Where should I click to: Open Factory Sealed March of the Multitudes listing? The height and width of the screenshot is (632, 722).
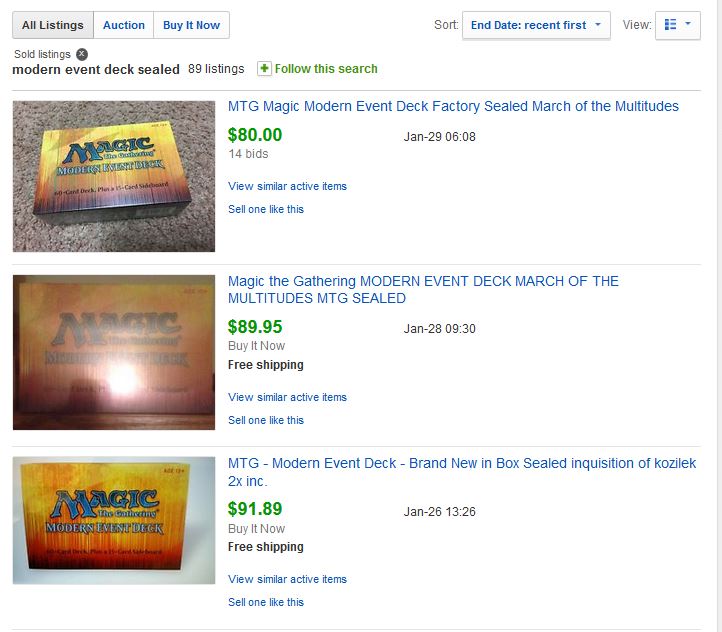pos(453,106)
